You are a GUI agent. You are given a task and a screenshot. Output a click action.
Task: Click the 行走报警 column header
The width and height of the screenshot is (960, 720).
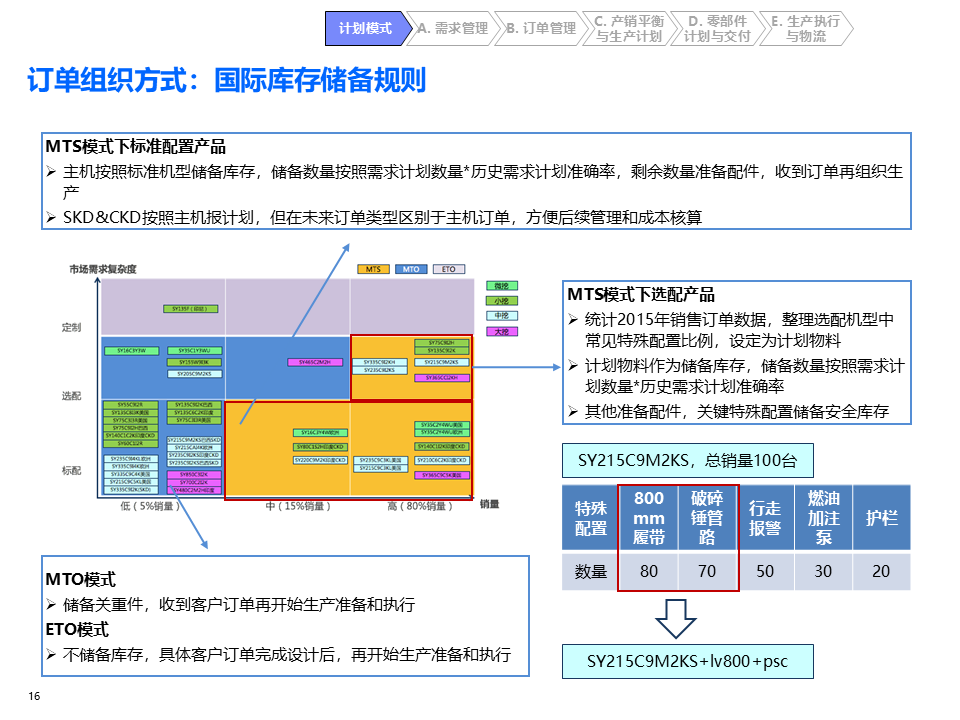coord(765,517)
